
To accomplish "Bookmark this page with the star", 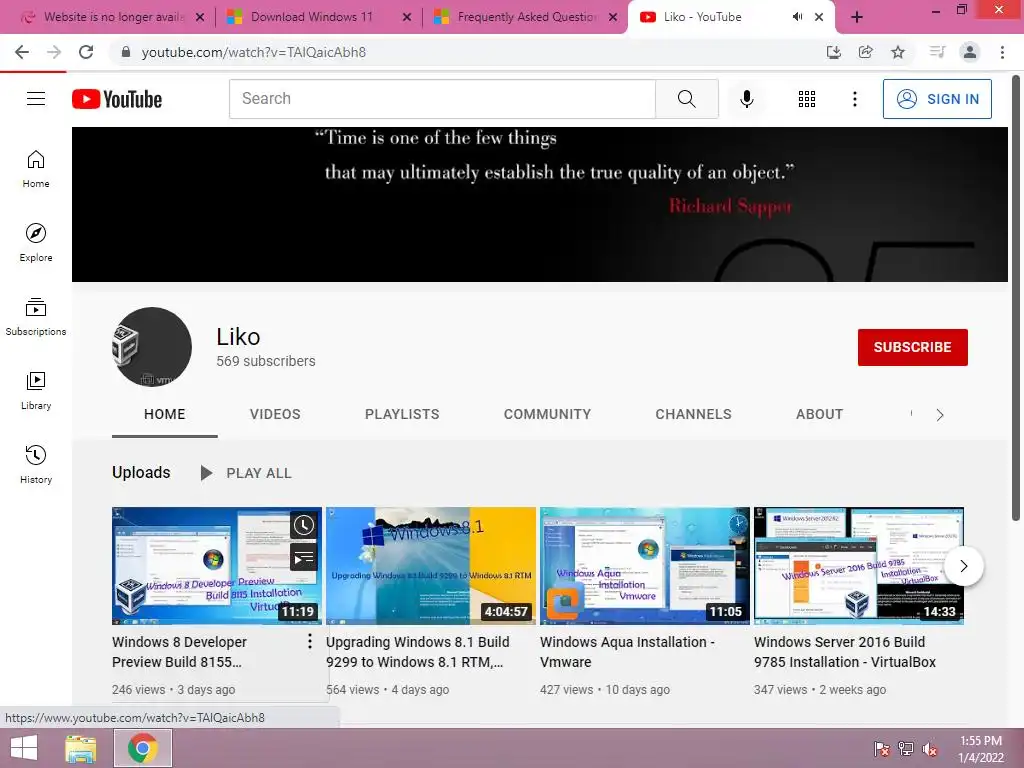I will pos(898,52).
